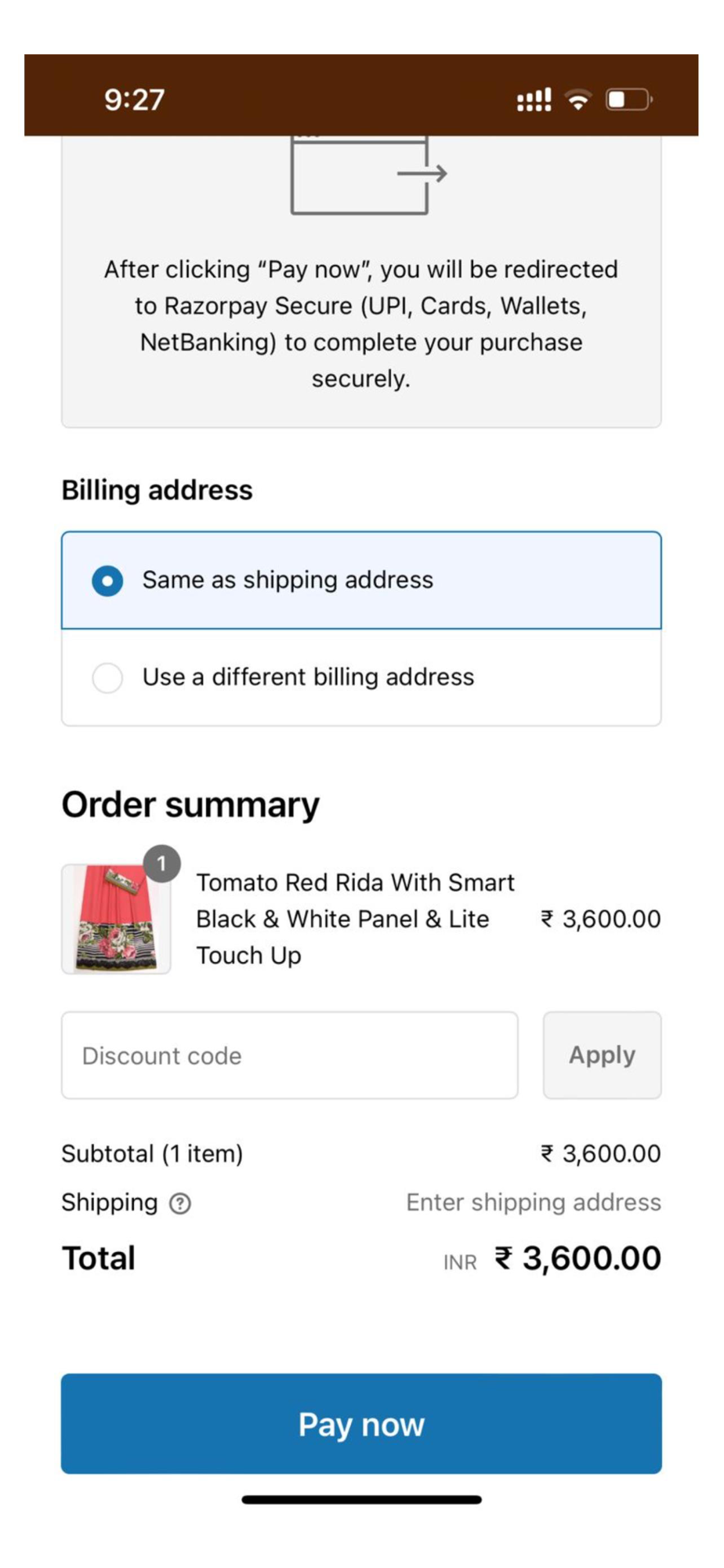Tap the 9:27 clock in status bar
This screenshot has width=724, height=1568.
click(x=135, y=100)
